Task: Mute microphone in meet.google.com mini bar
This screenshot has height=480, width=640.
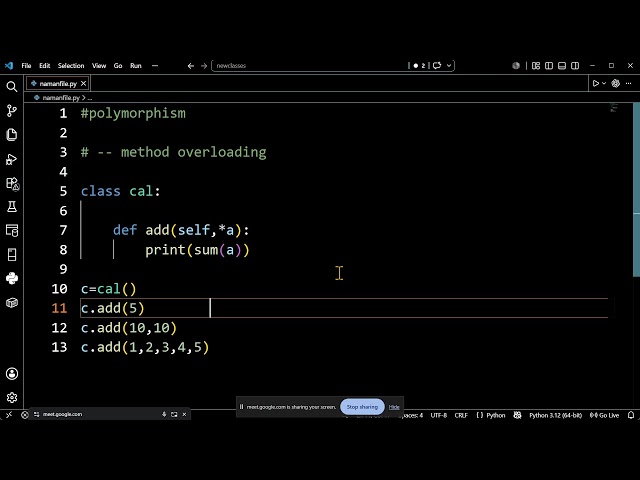Action: tap(164, 414)
